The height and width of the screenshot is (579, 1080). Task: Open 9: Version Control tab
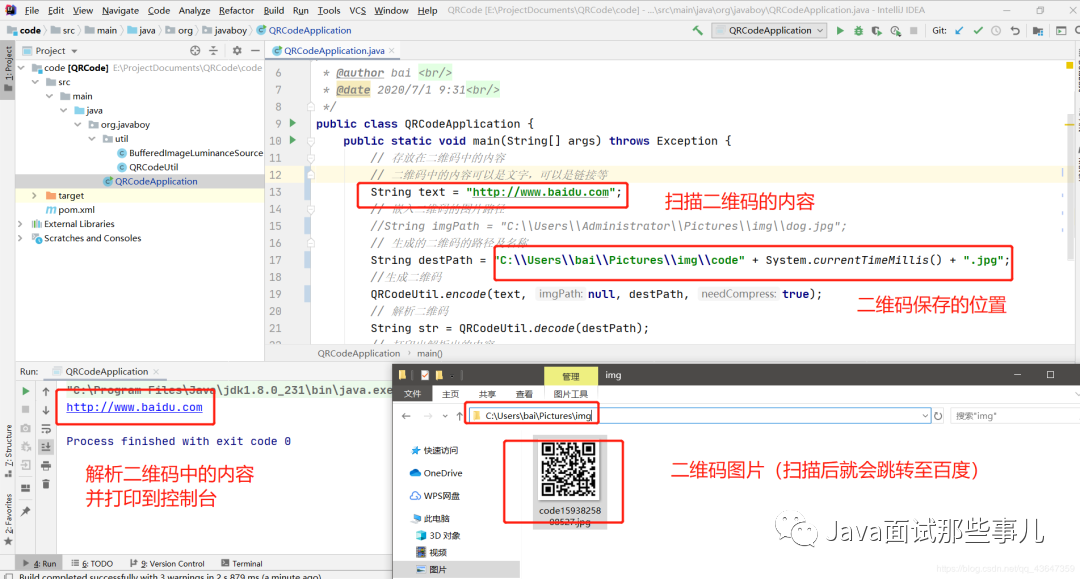point(167,563)
